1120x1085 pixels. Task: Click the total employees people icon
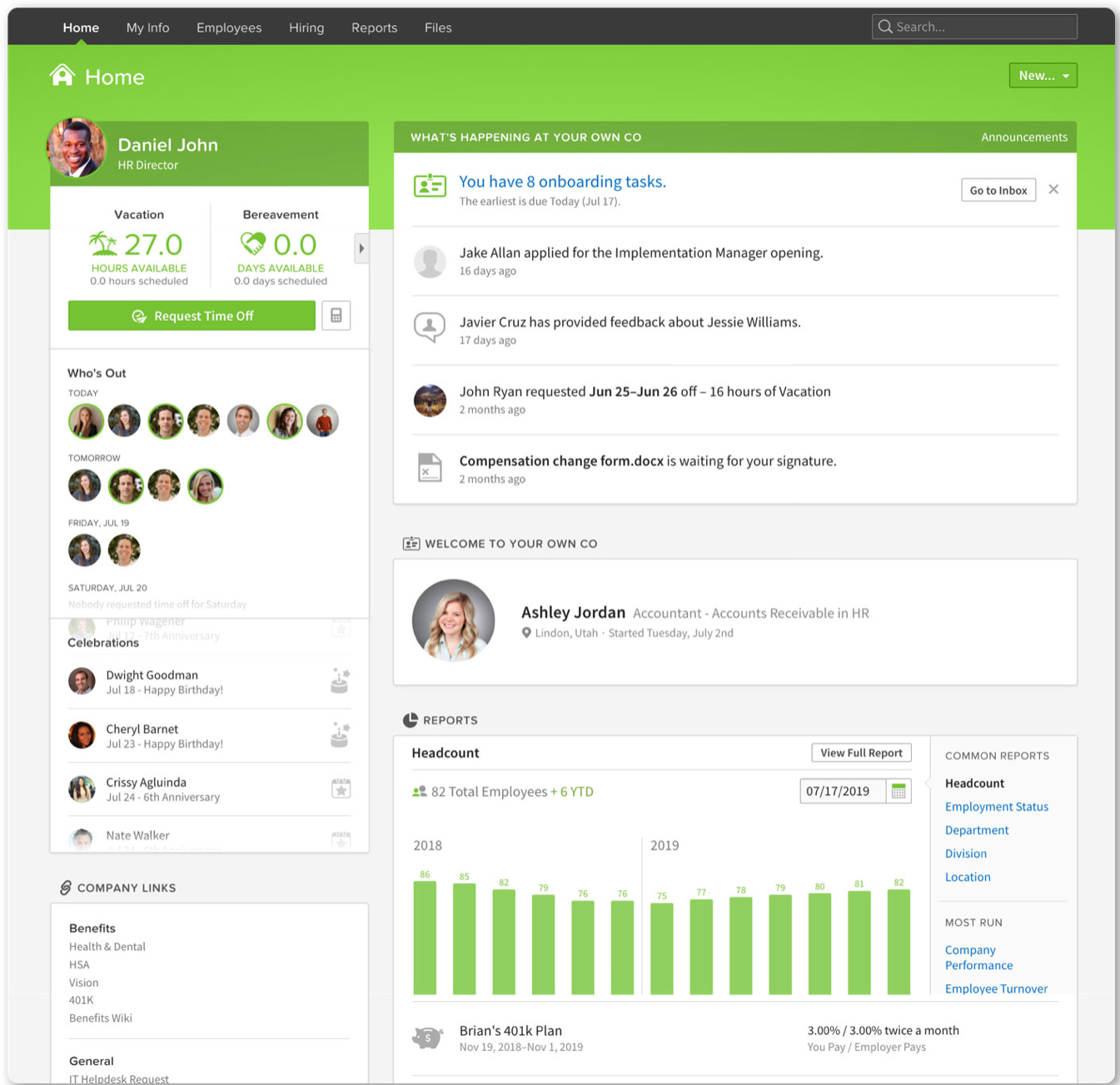point(420,792)
